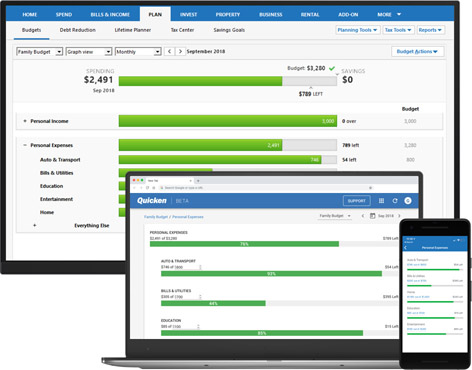Expand the MORE menu
This screenshot has height=370, width=472.
tap(389, 15)
